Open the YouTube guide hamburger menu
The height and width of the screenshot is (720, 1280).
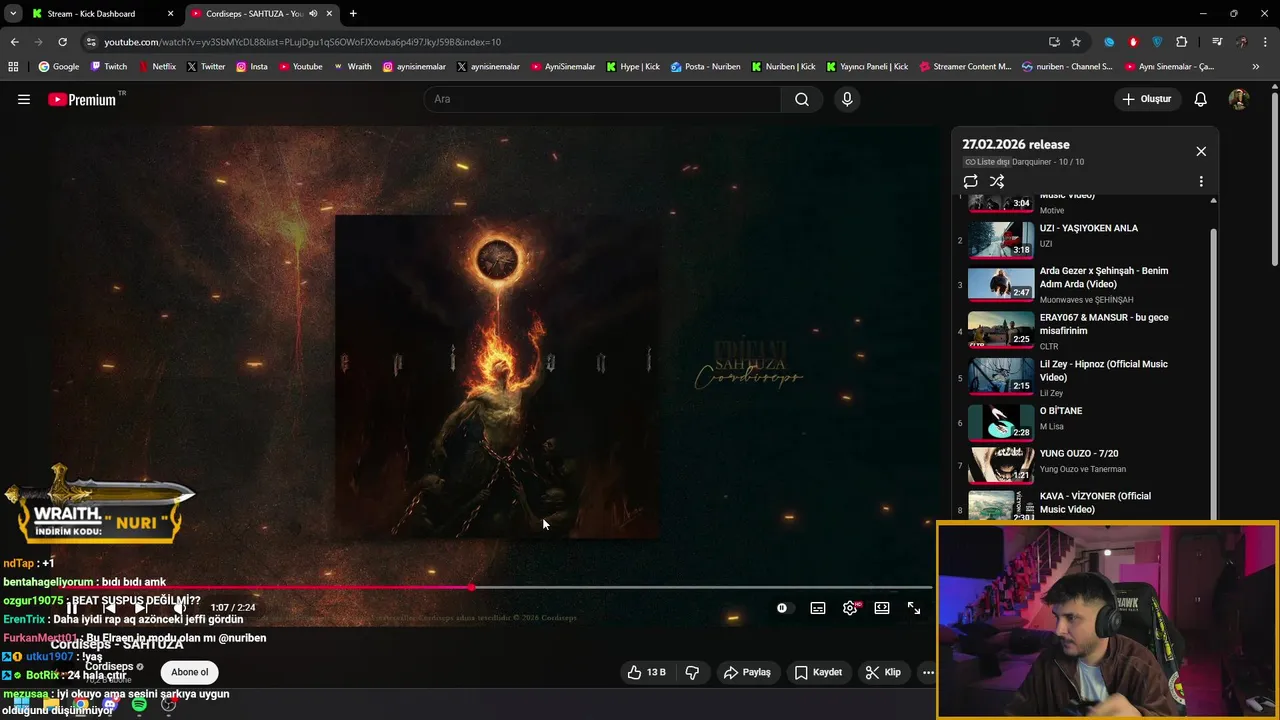(x=24, y=99)
